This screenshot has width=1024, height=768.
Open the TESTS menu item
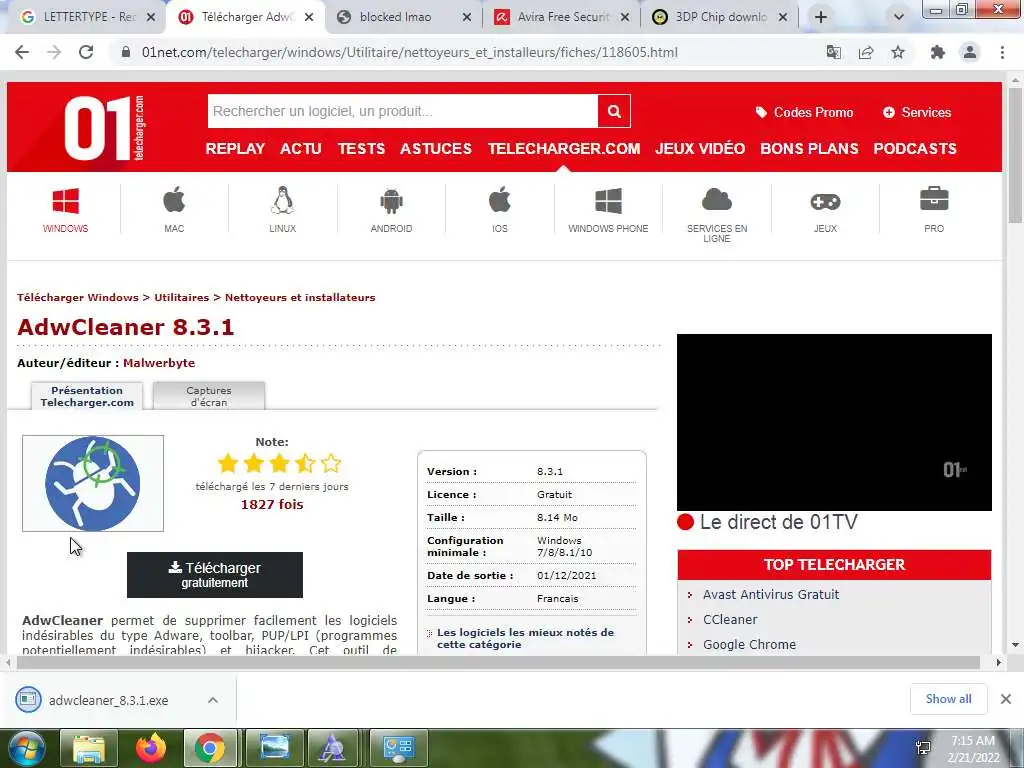click(x=361, y=148)
